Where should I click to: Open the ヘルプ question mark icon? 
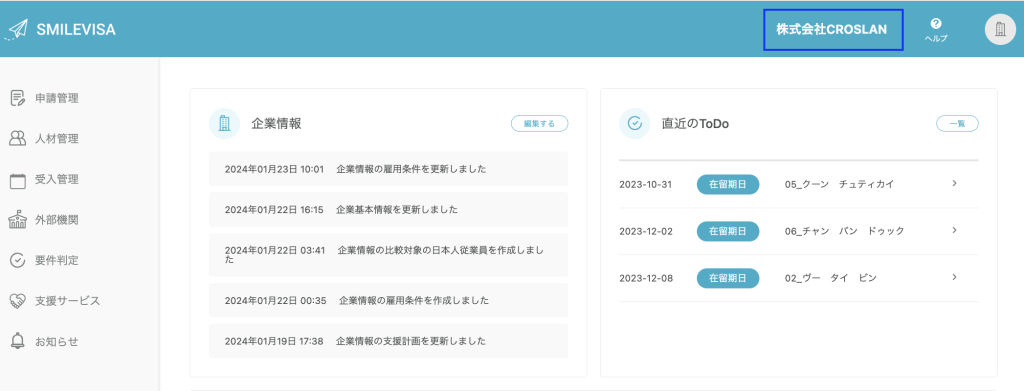pos(936,23)
